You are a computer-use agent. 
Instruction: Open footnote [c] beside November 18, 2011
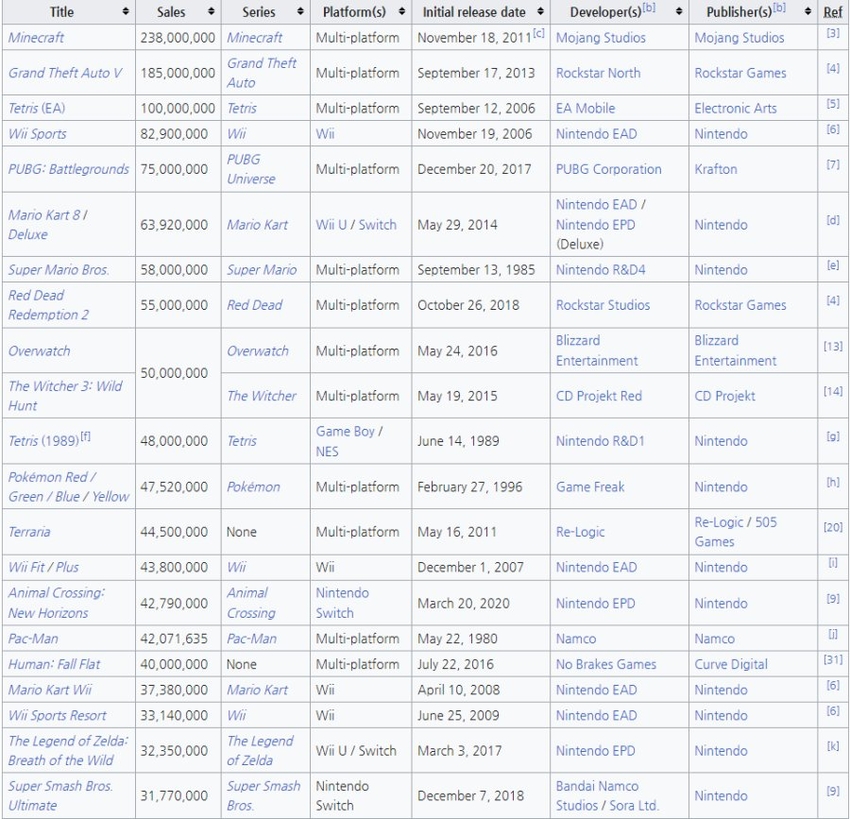538,33
